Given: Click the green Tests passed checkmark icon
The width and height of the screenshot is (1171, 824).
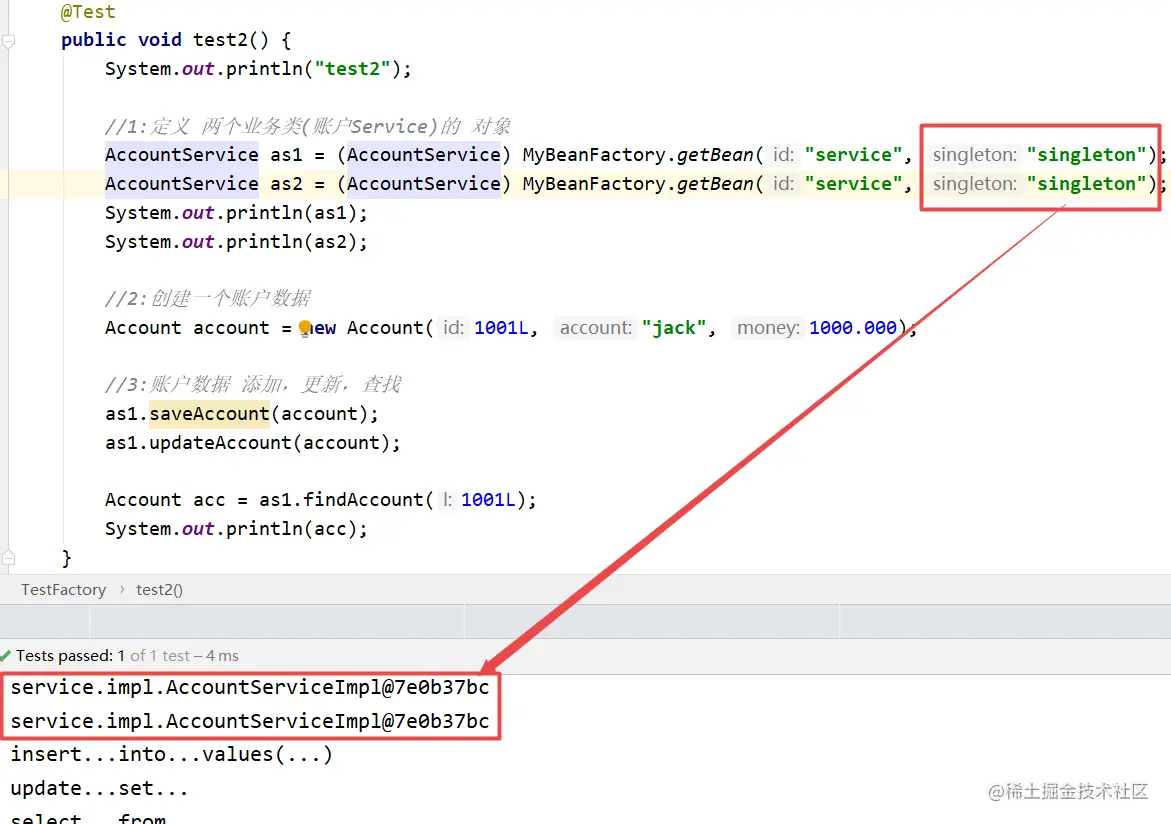Looking at the screenshot, I should pos(6,656).
